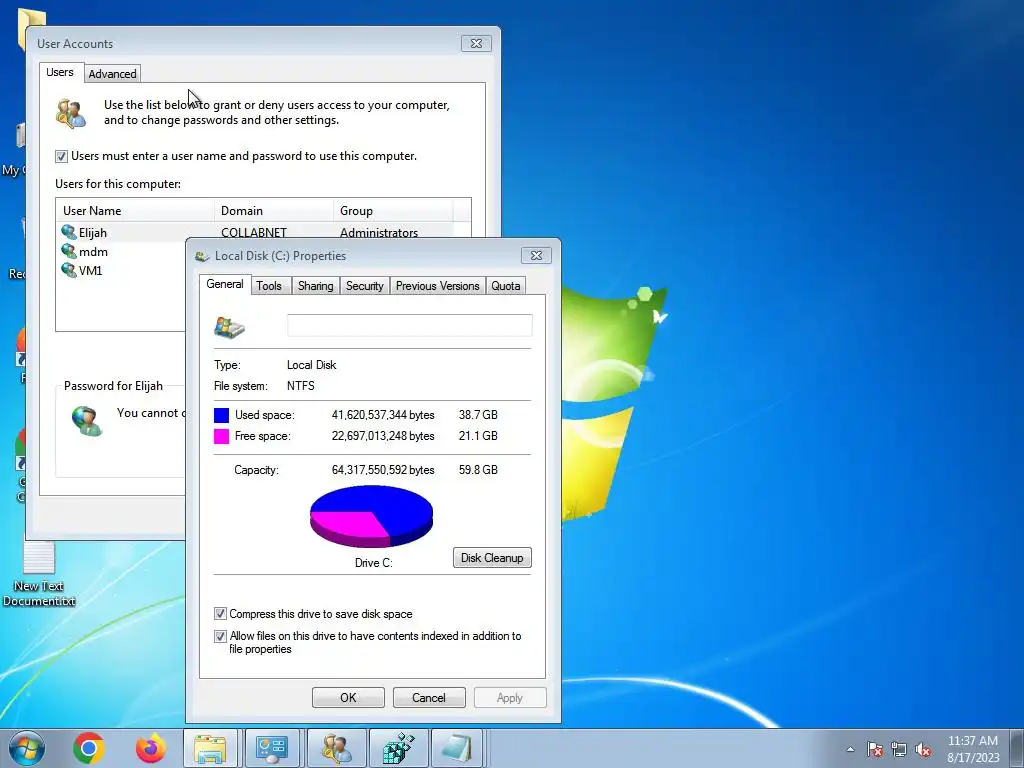Click the drive icon in Properties General tab

tap(229, 327)
